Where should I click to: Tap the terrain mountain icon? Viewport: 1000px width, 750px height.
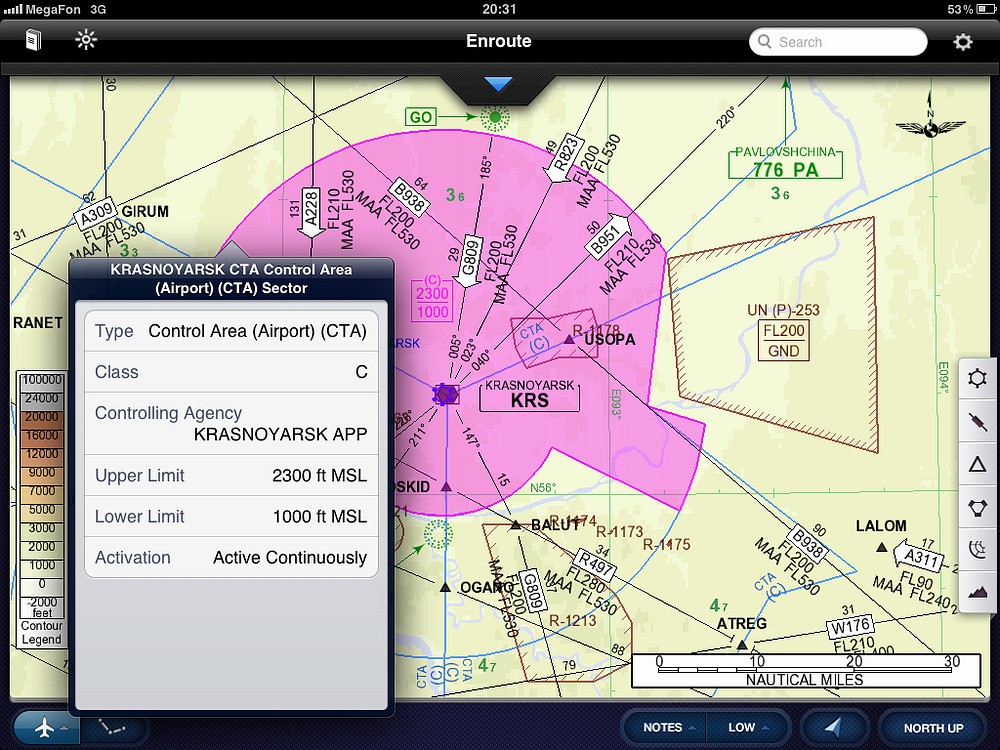coord(977,592)
